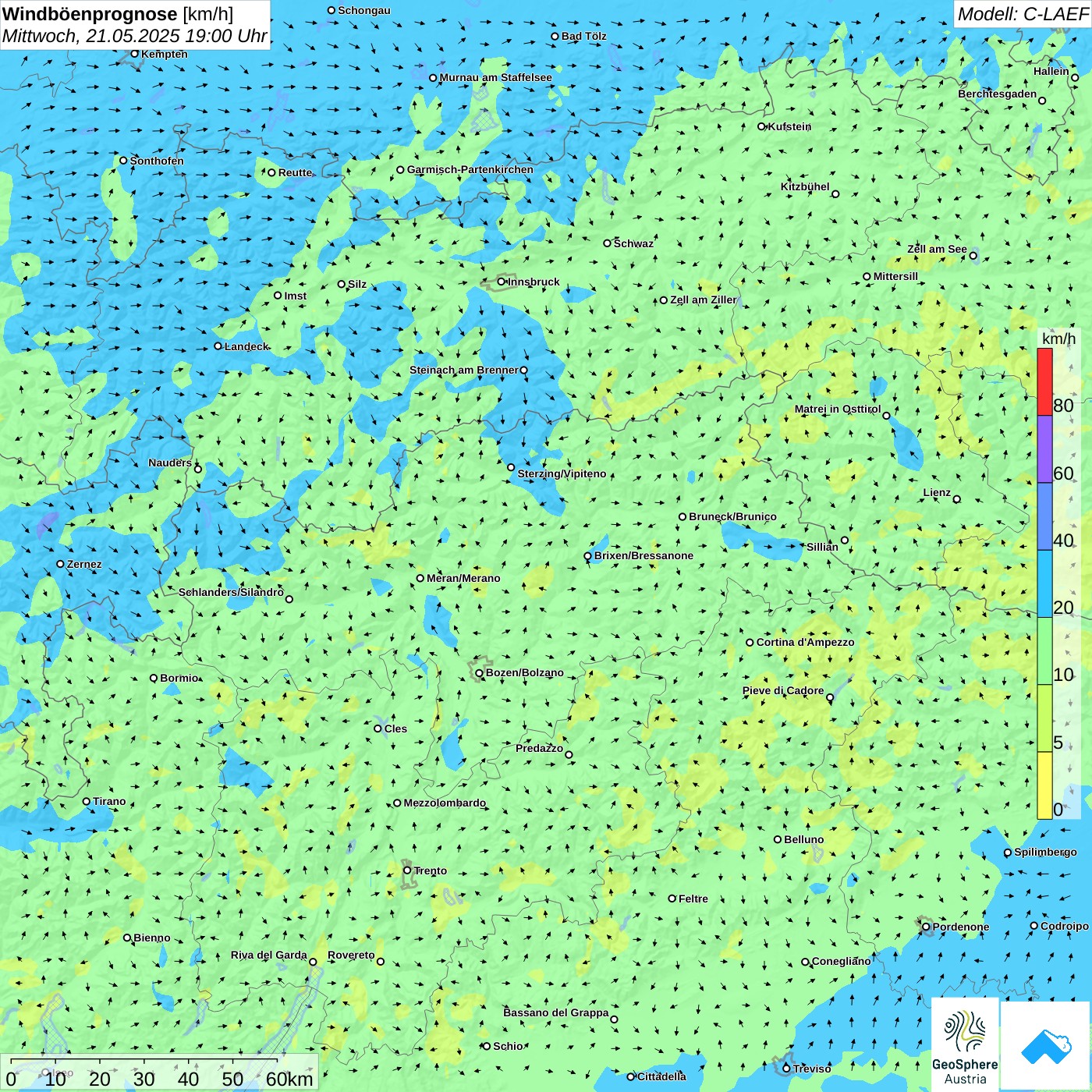Click the 'Schwaz' label
Image resolution: width=1092 pixels, height=1092 pixels.
[633, 243]
